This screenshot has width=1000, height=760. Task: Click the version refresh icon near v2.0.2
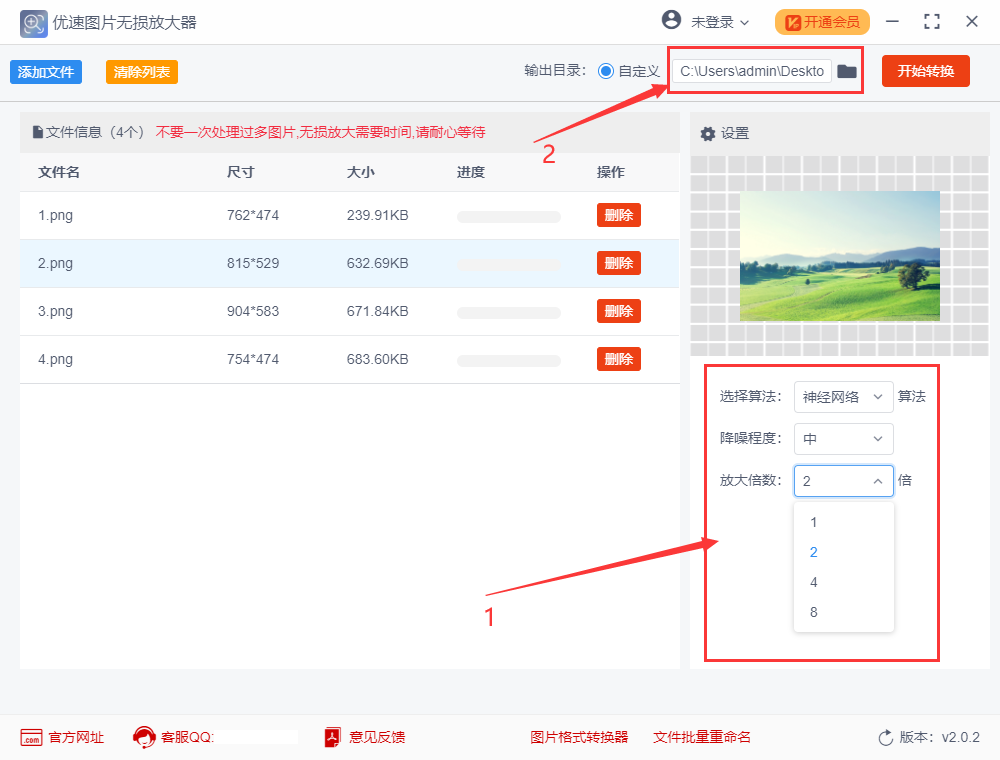[x=886, y=737]
